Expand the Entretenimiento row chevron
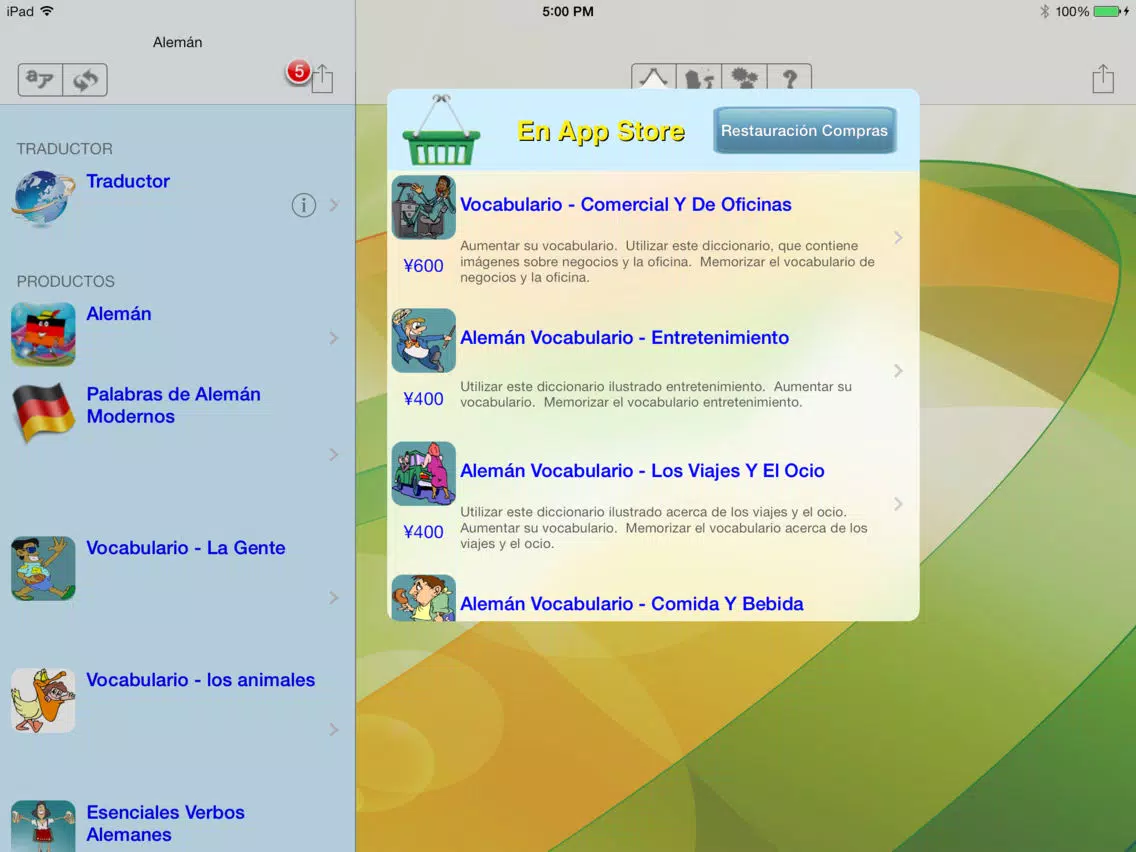The width and height of the screenshot is (1136, 852). coord(898,371)
